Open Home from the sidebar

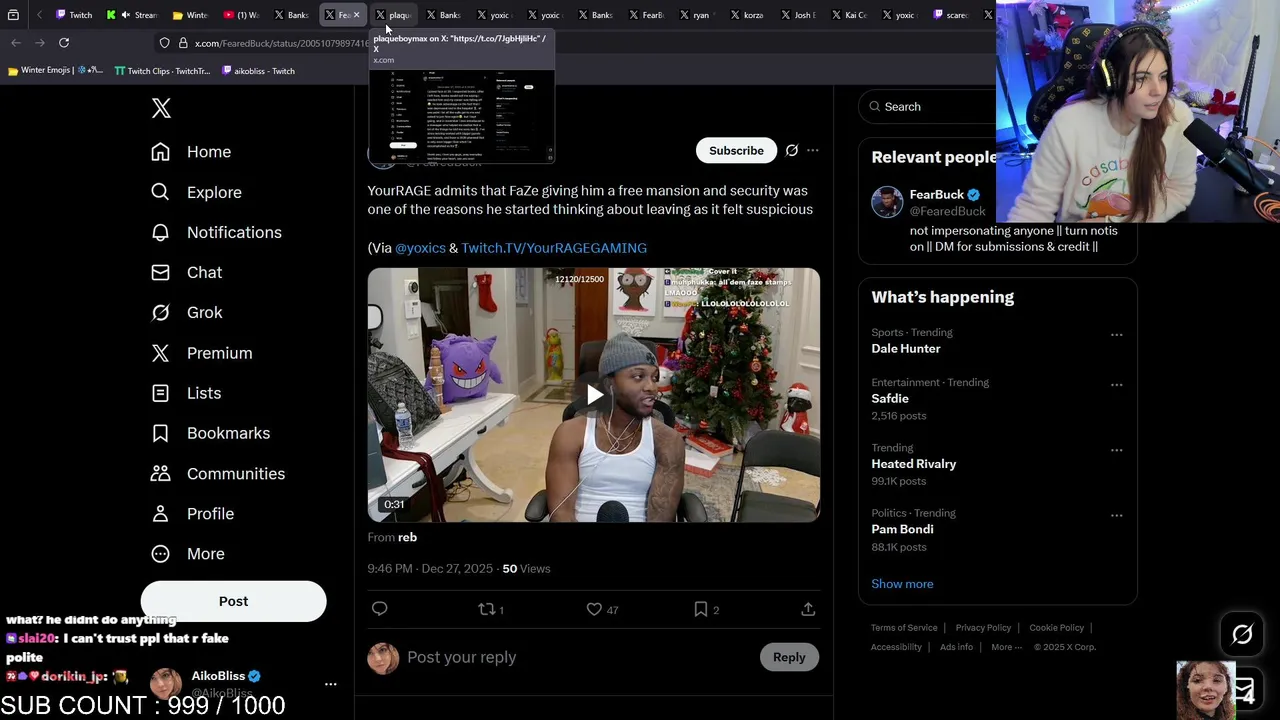point(191,152)
